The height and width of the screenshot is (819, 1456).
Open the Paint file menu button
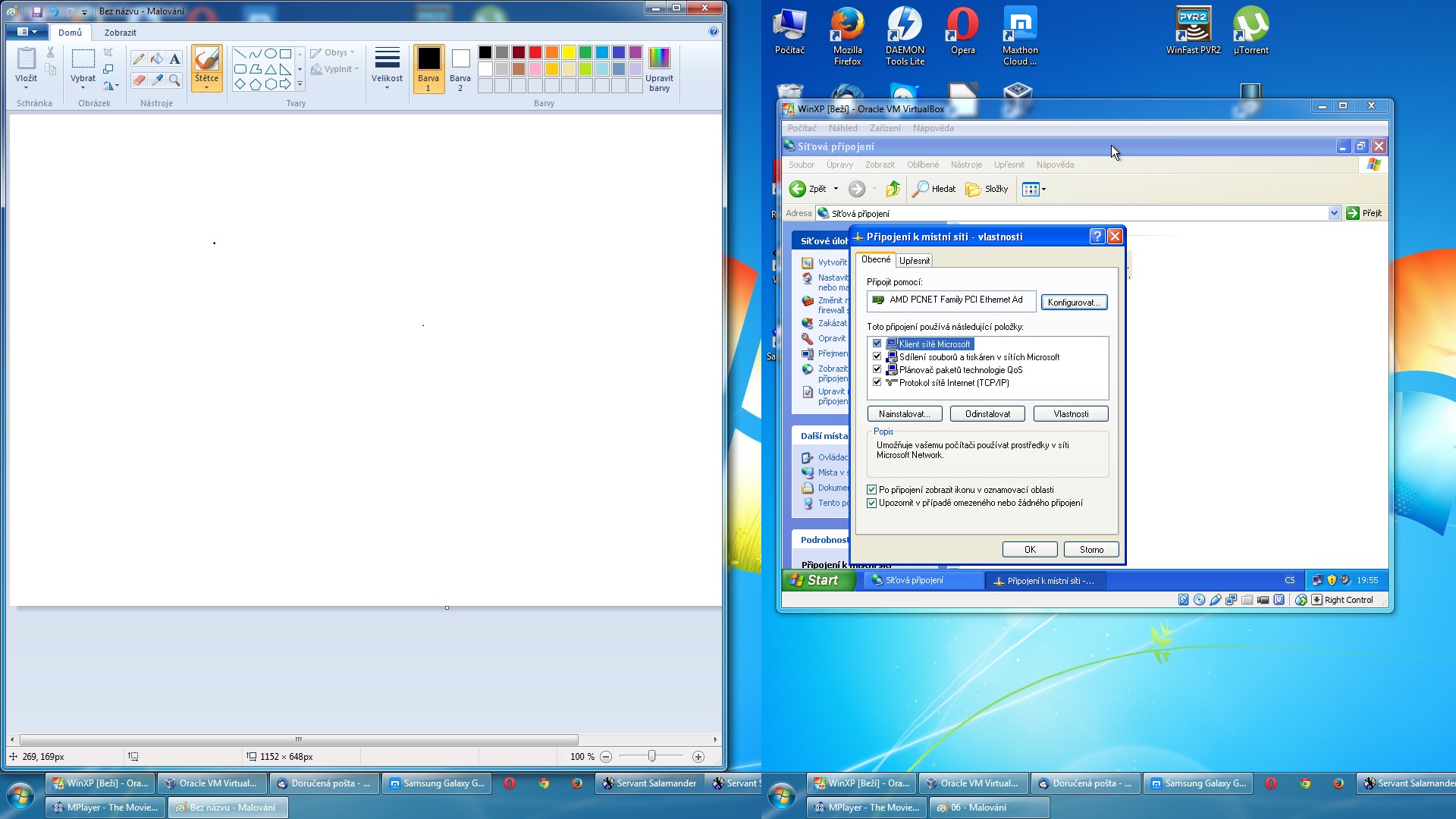point(27,32)
